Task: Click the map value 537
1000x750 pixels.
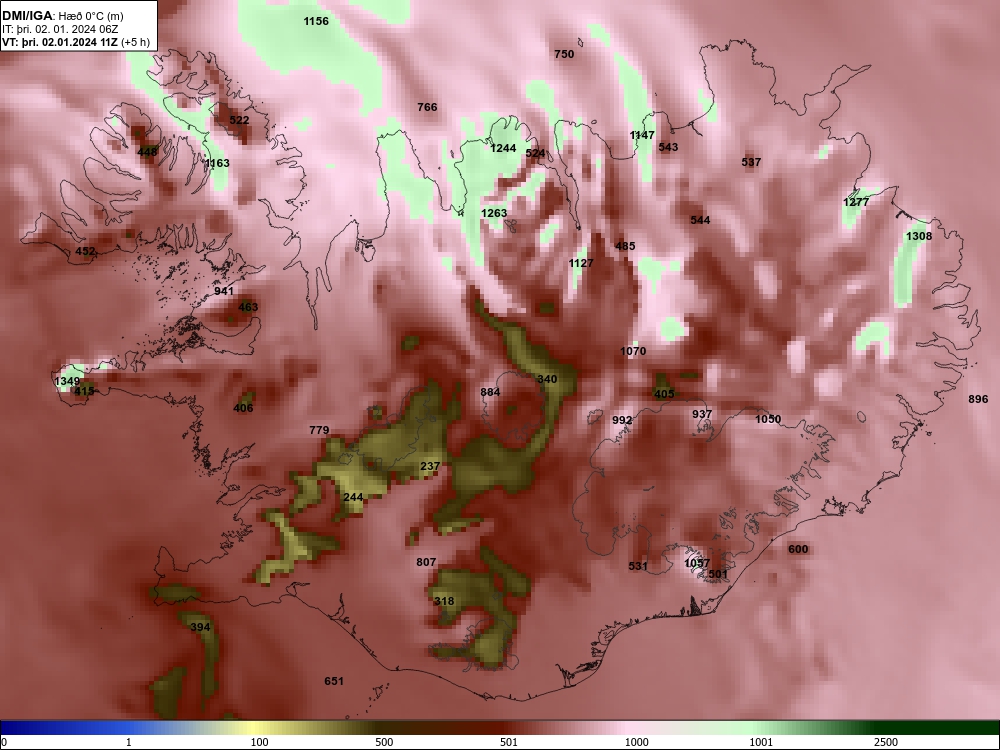Action: pos(751,162)
